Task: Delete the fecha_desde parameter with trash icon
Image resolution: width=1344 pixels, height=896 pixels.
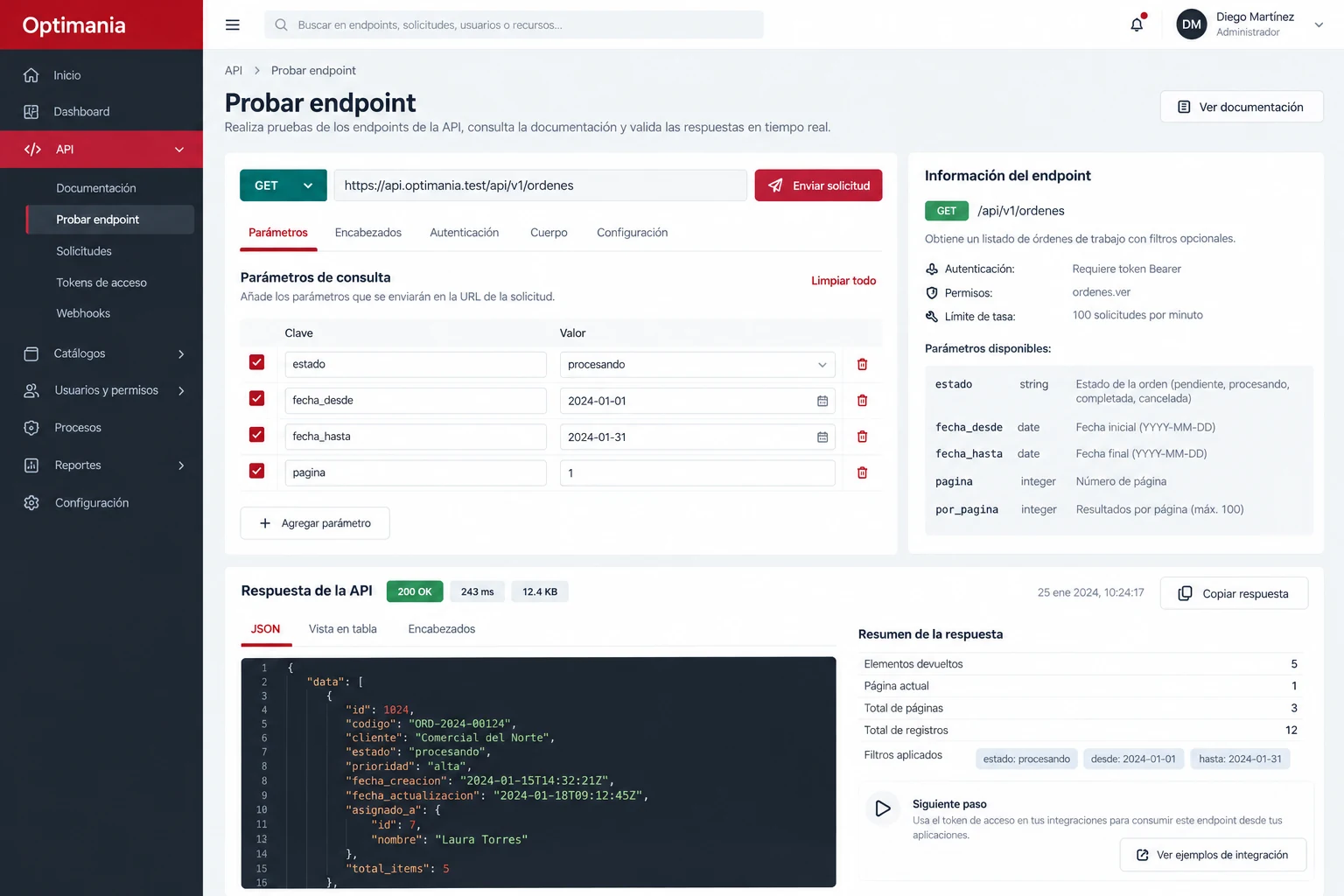Action: [x=862, y=400]
